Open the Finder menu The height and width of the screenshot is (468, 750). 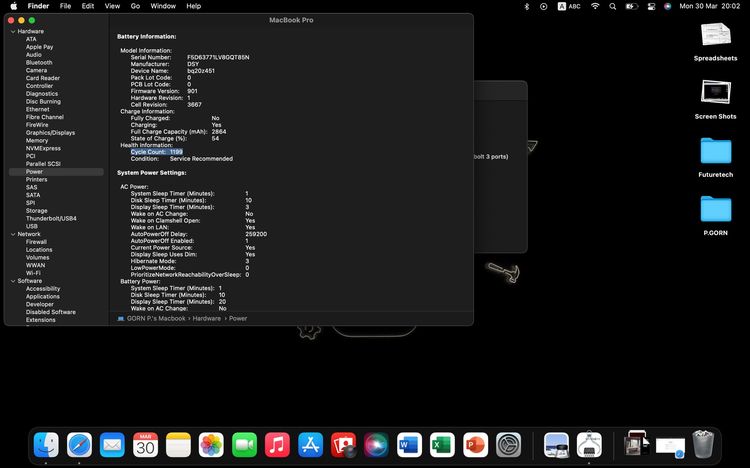click(x=38, y=6)
